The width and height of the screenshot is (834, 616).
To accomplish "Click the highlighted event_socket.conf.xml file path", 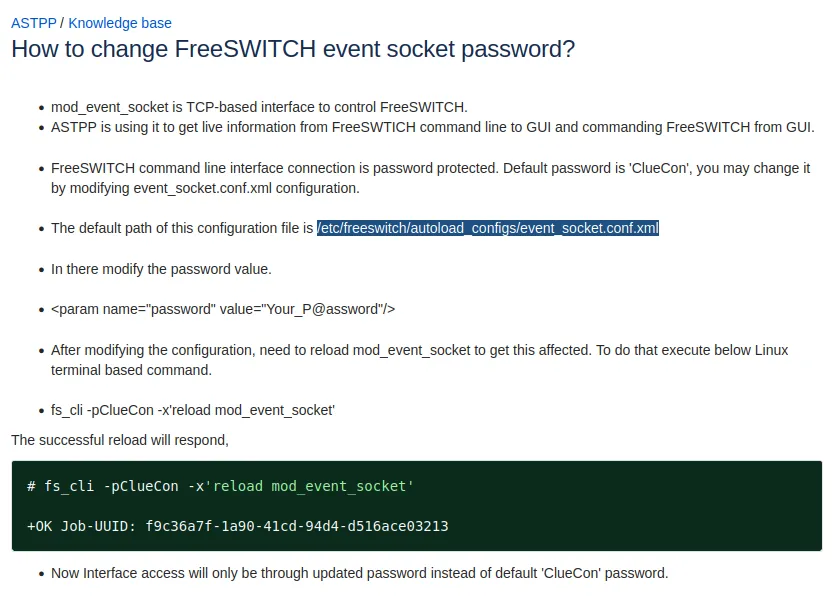I will pyautogui.click(x=488, y=229).
